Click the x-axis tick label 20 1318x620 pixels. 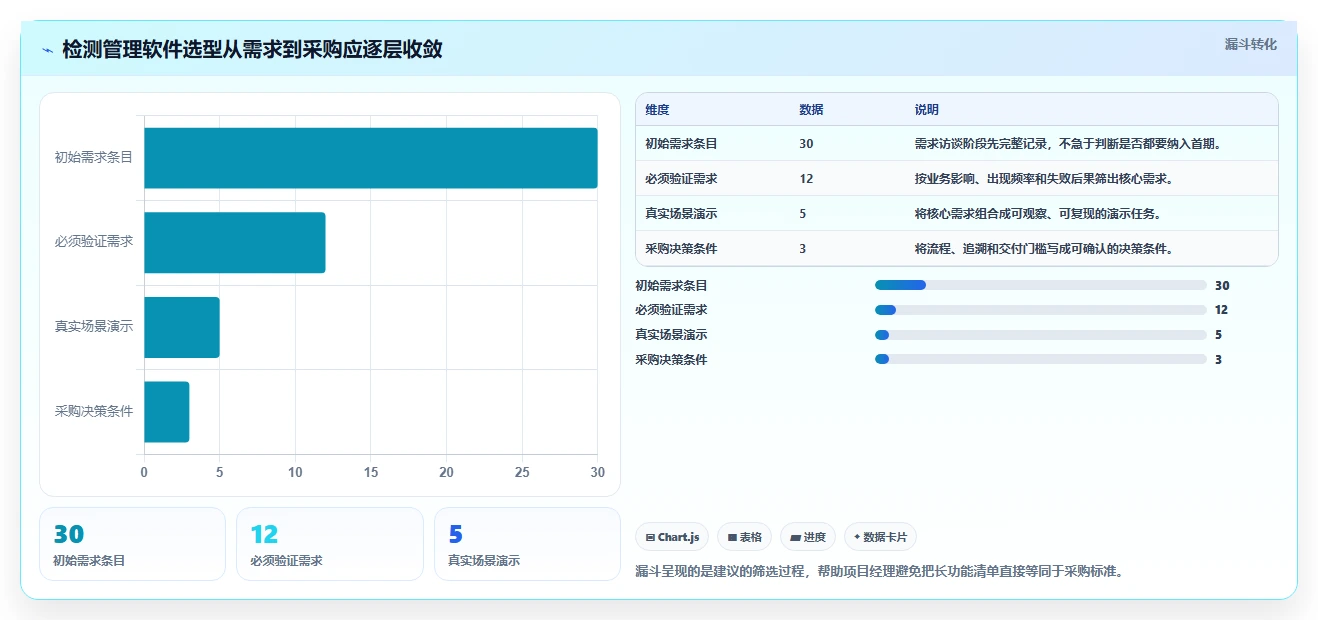coord(446,472)
